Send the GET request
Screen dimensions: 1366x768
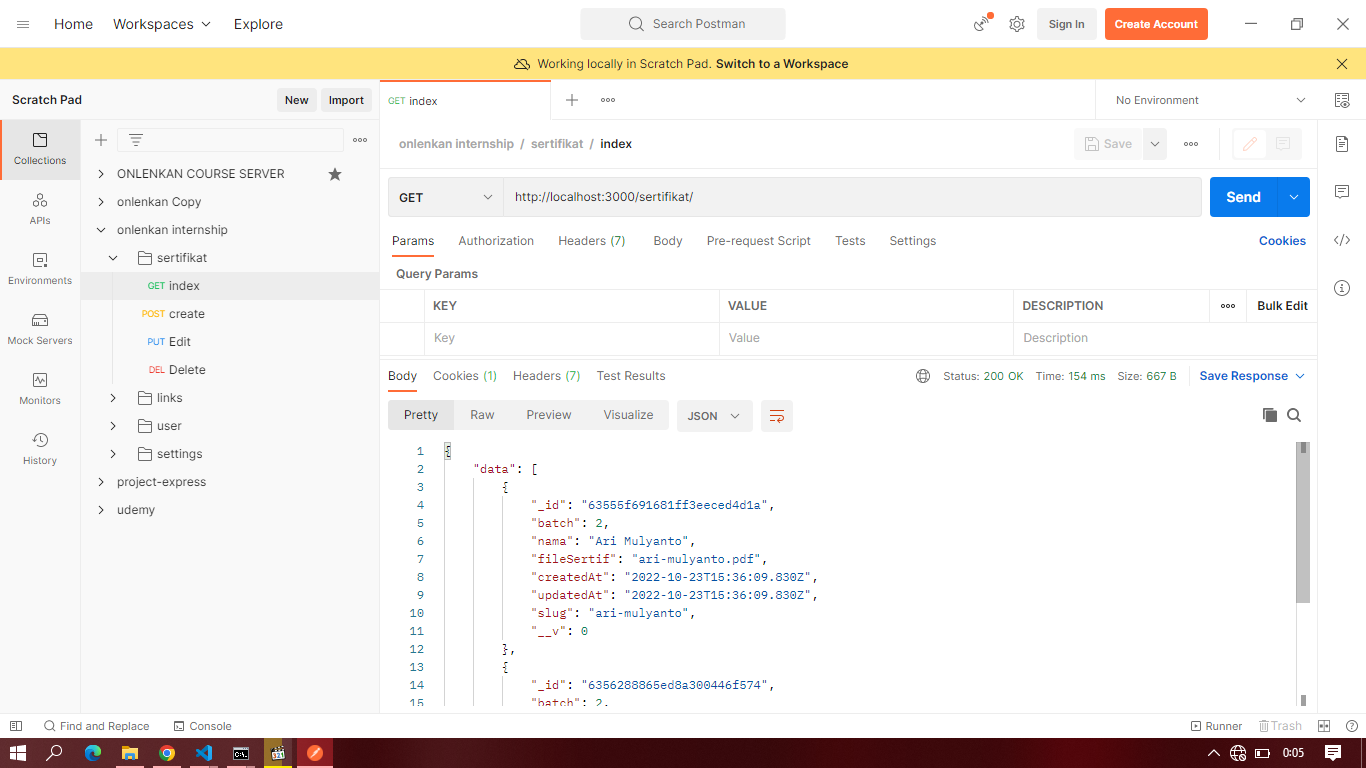click(1244, 197)
